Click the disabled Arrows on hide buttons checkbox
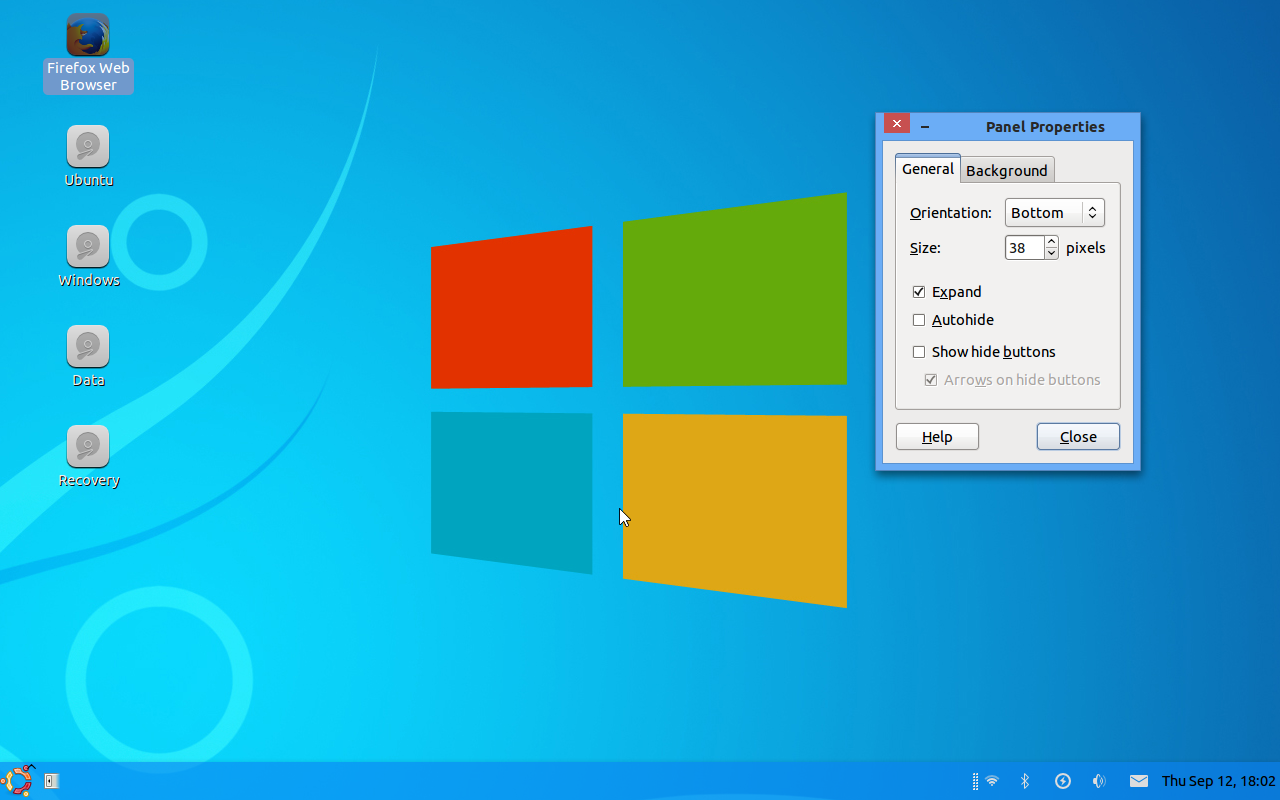The width and height of the screenshot is (1280, 800). coord(931,380)
